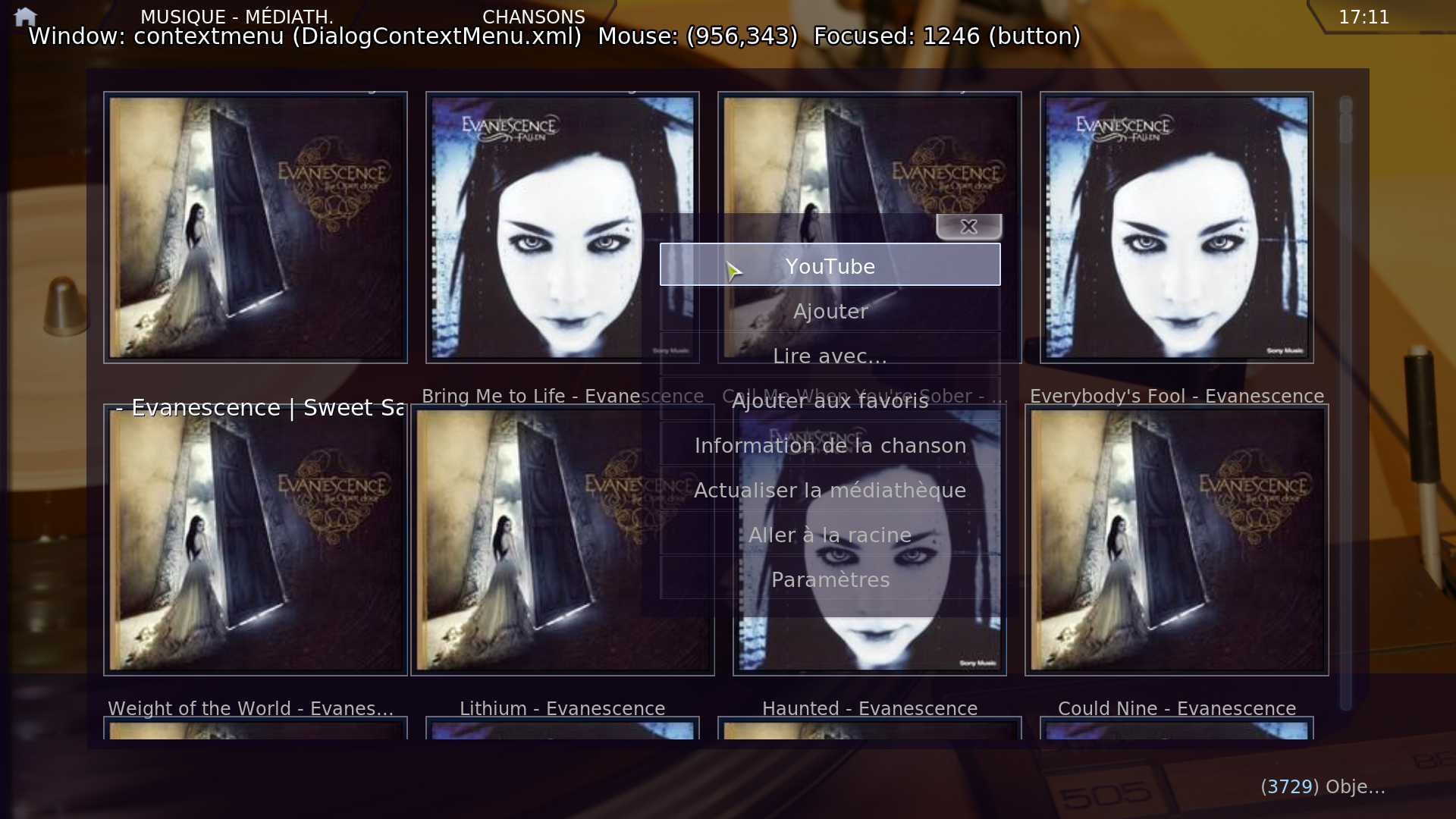
Task: Click CHANSONS header label
Action: (x=534, y=17)
